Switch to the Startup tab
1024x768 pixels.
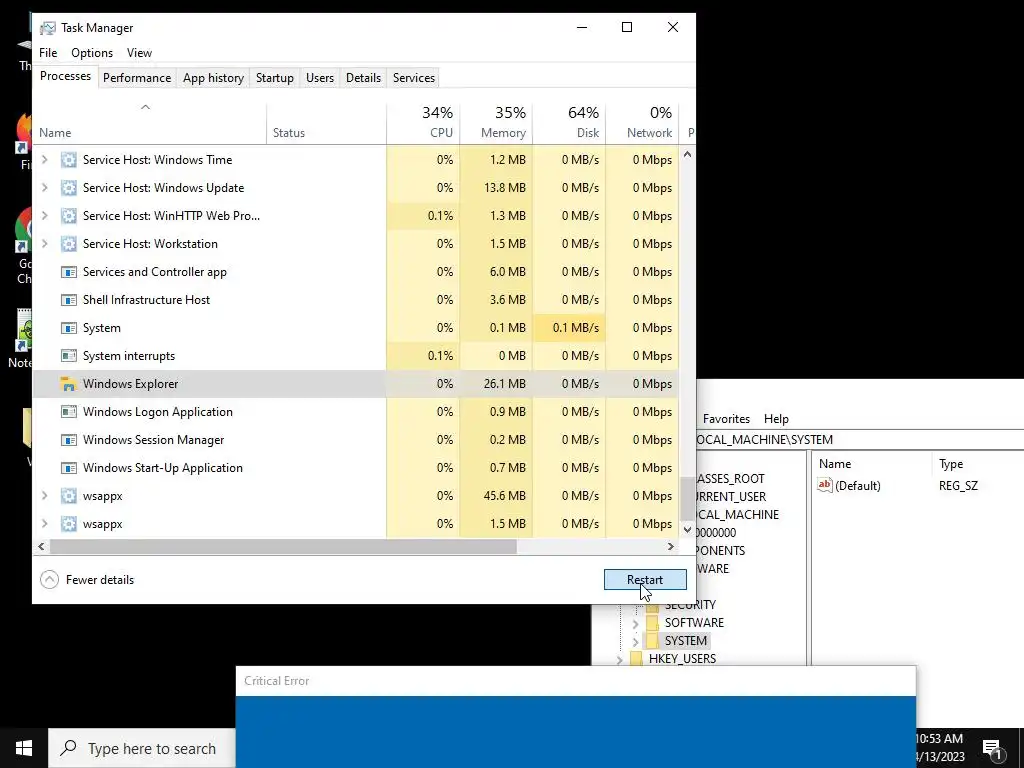click(275, 78)
